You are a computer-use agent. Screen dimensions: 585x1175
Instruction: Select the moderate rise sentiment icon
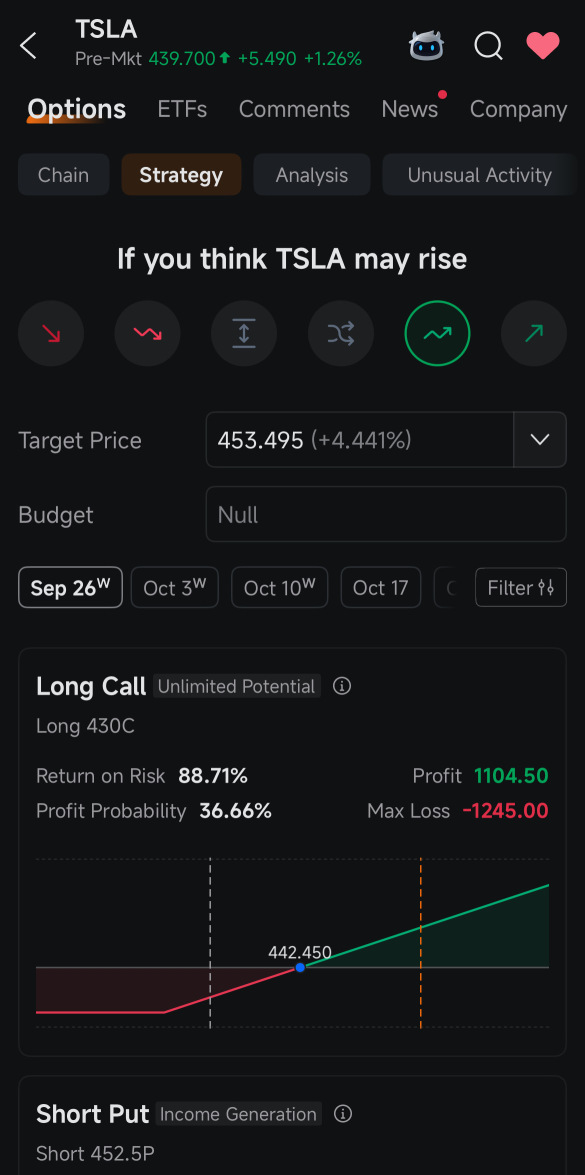tap(437, 333)
